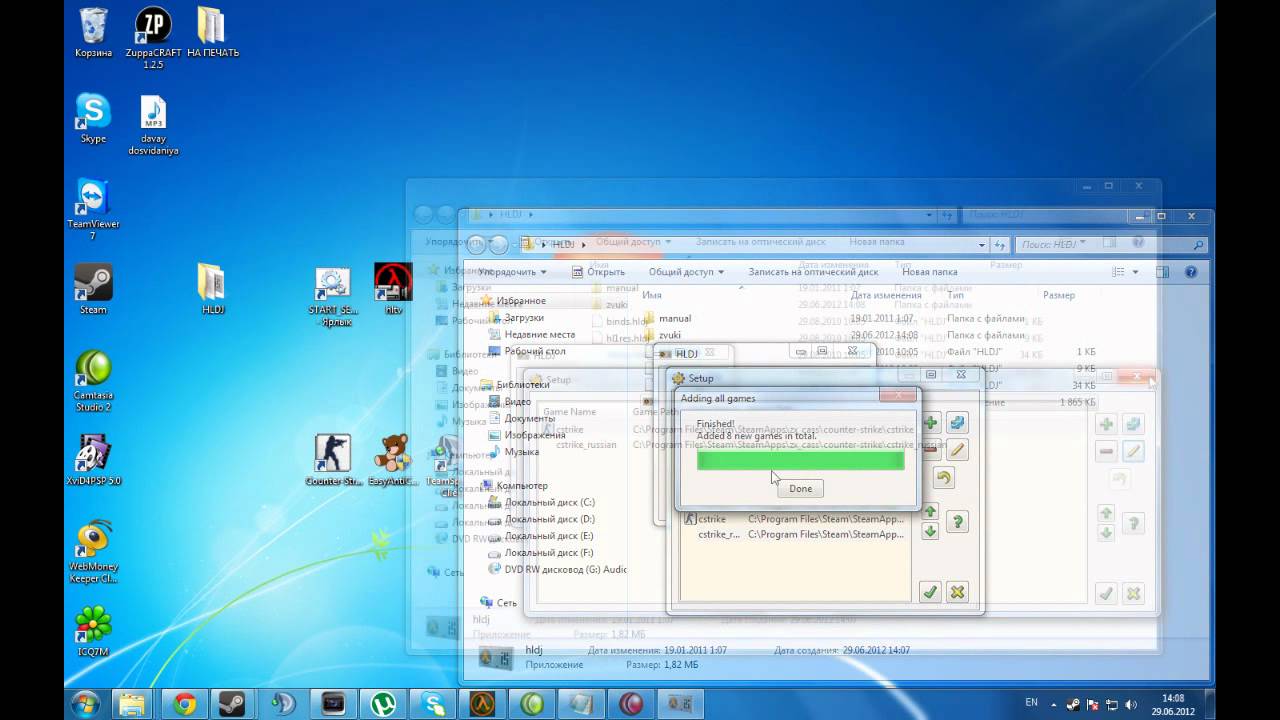This screenshot has width=1280, height=720.
Task: Click the yellow undo arrow in Setup
Action: pyautogui.click(x=943, y=478)
